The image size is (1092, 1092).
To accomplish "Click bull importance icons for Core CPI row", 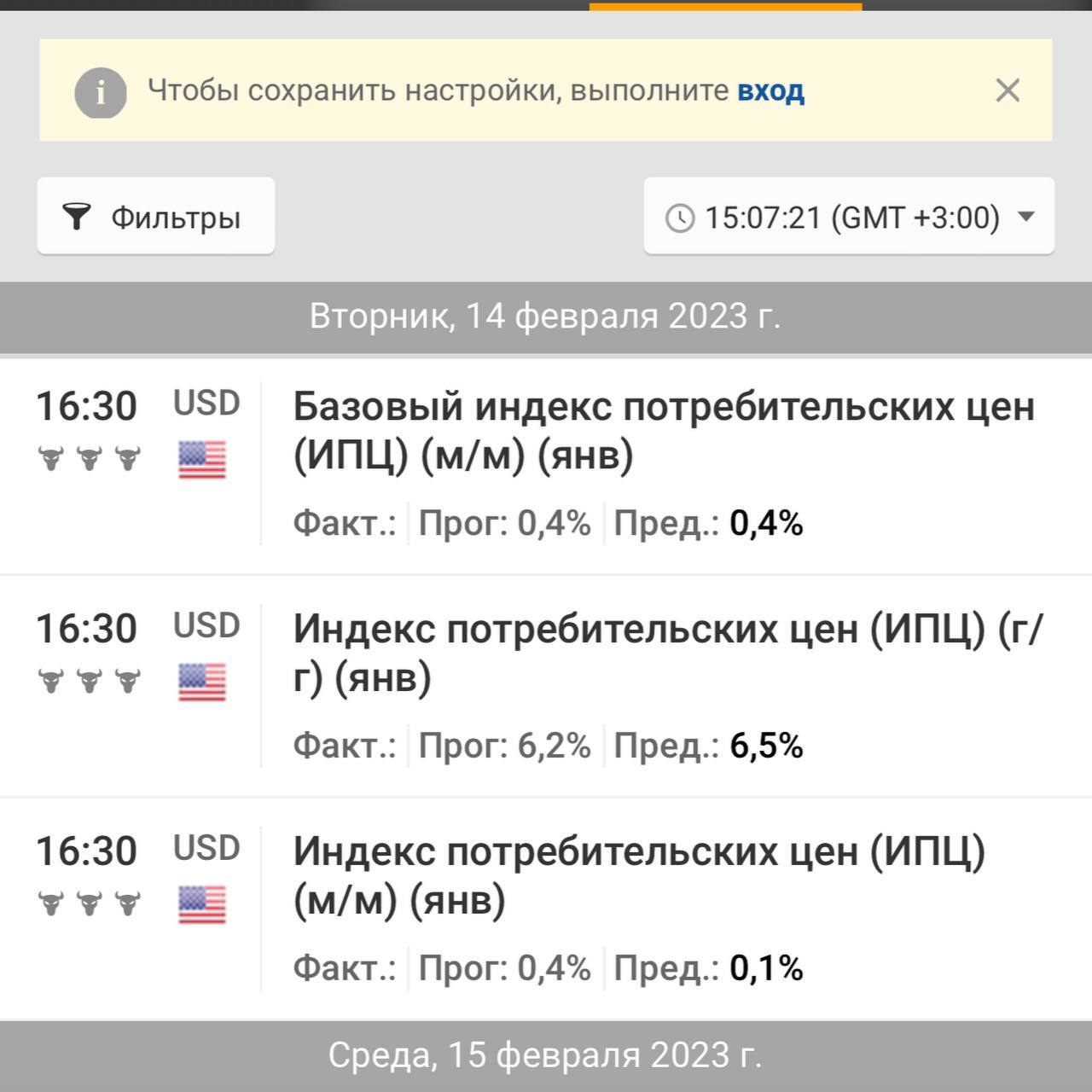I will coord(89,459).
